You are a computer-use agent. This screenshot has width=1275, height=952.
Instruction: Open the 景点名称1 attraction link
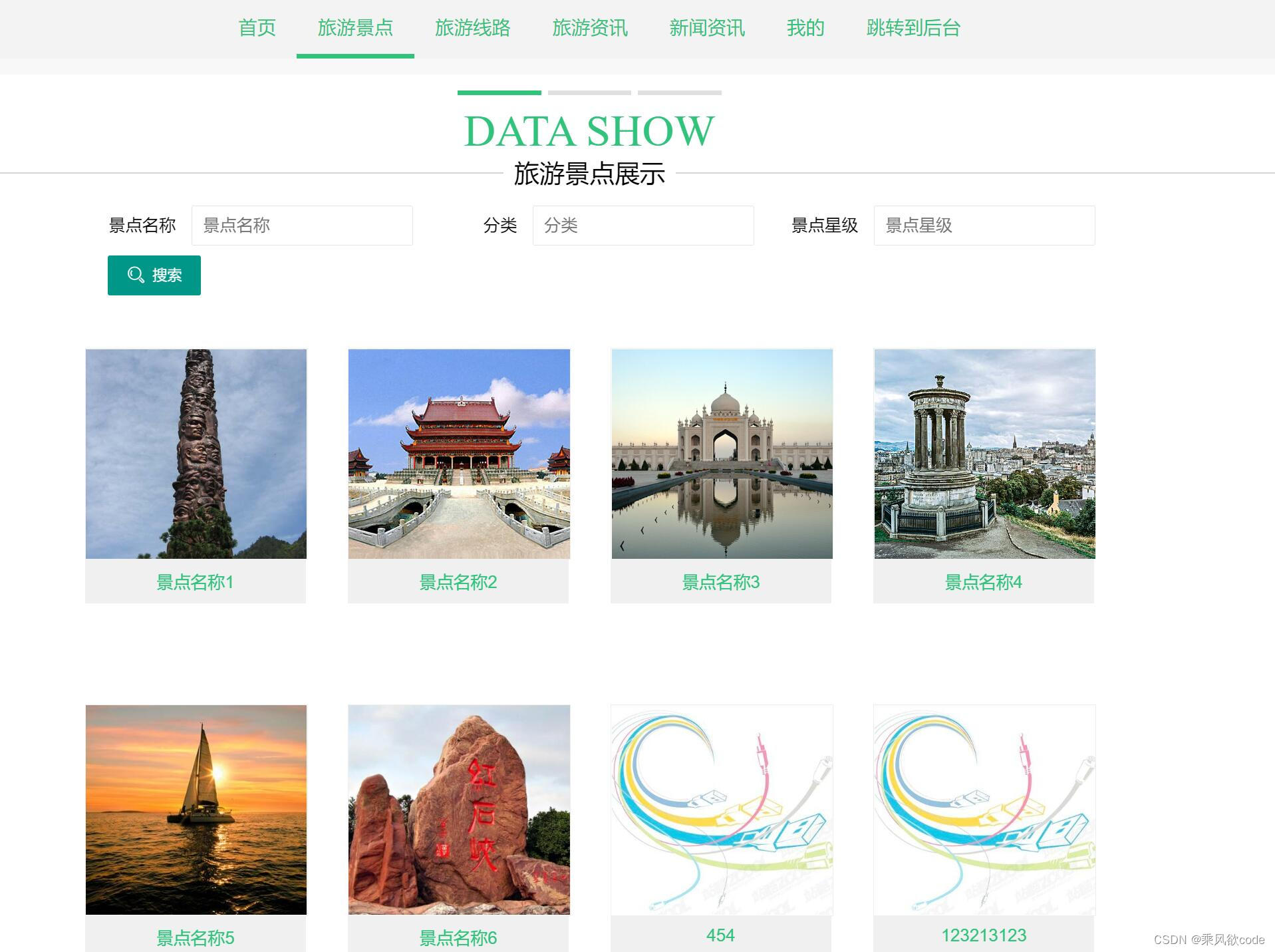[x=195, y=581]
